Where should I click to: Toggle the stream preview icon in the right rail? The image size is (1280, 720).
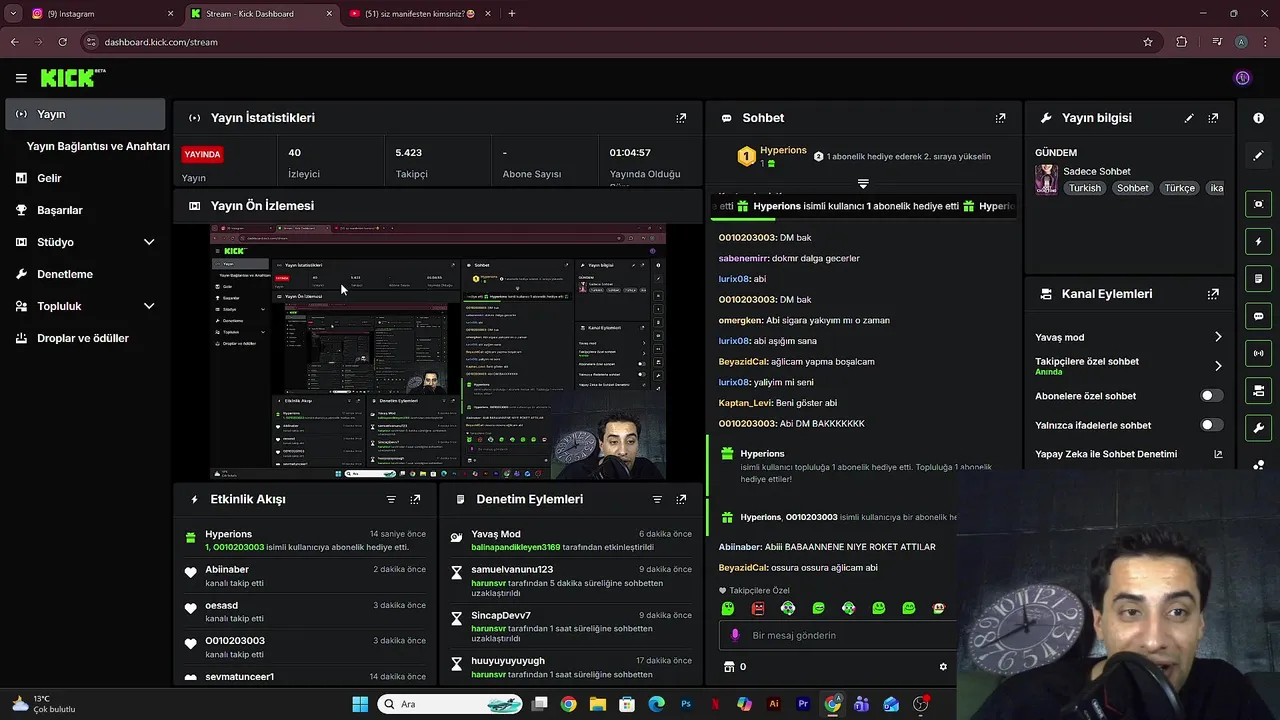coord(1258,204)
